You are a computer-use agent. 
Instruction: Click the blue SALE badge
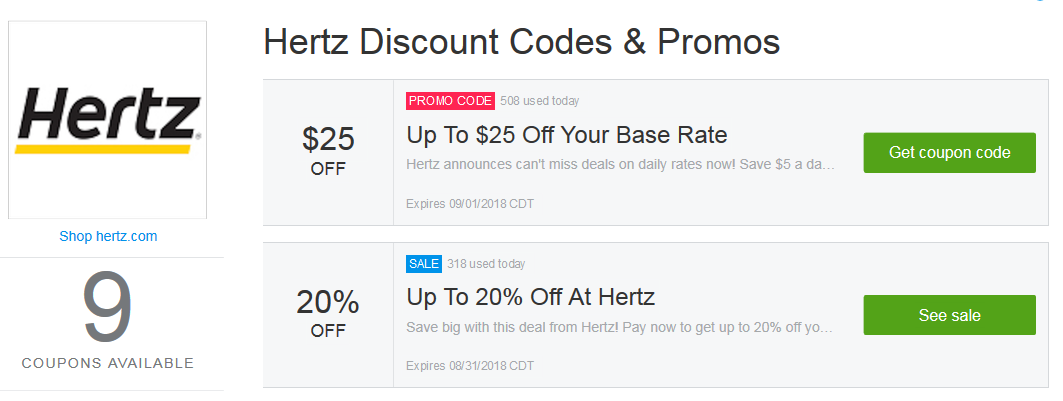click(x=424, y=263)
